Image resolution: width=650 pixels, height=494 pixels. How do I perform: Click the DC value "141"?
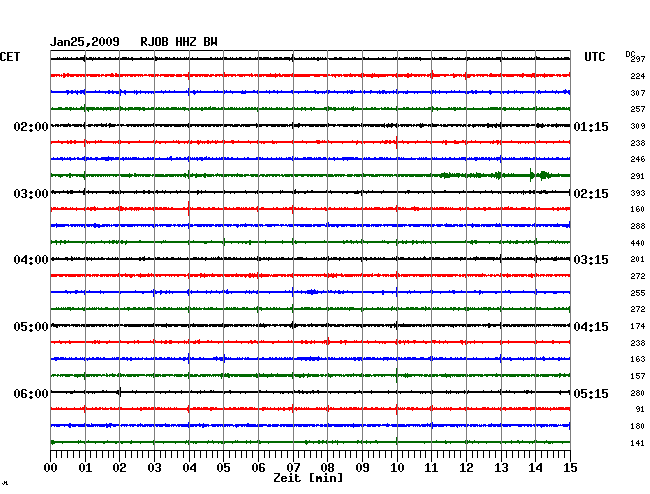coord(638,443)
